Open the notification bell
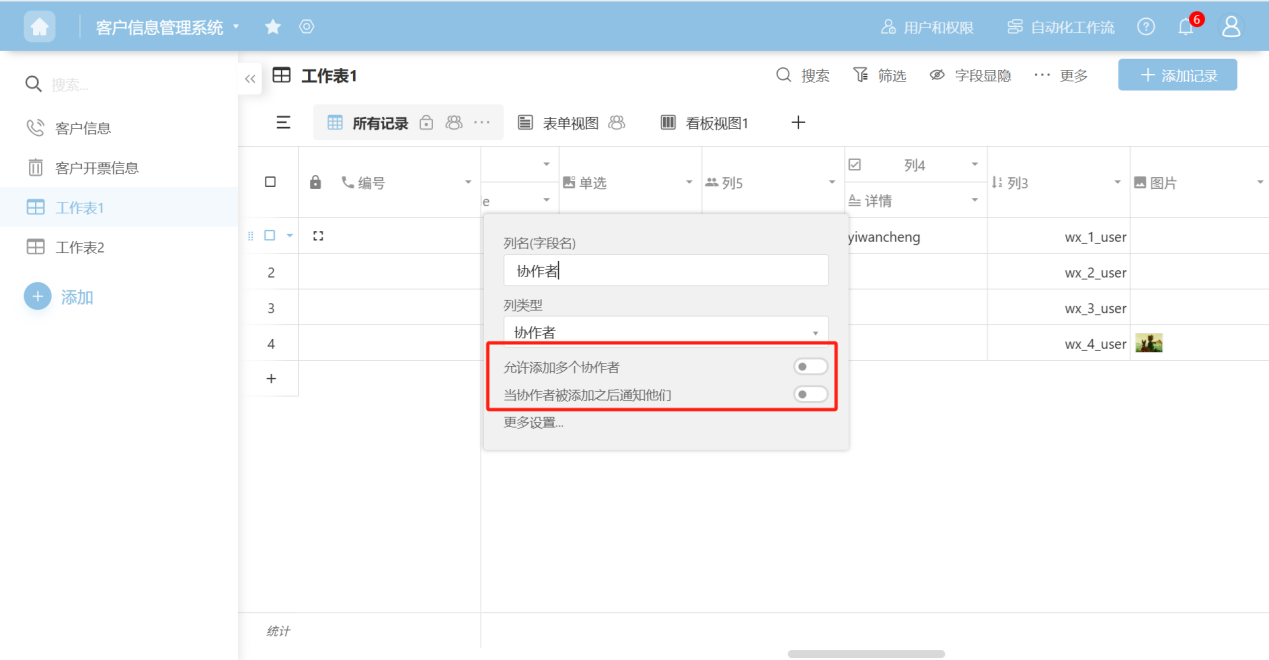1269x660 pixels. (1186, 27)
